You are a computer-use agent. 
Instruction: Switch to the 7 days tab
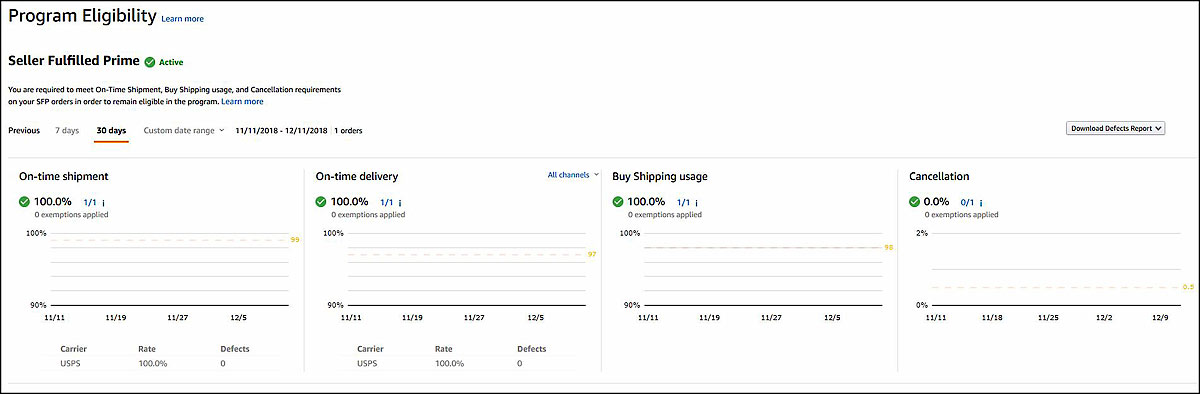(x=67, y=130)
